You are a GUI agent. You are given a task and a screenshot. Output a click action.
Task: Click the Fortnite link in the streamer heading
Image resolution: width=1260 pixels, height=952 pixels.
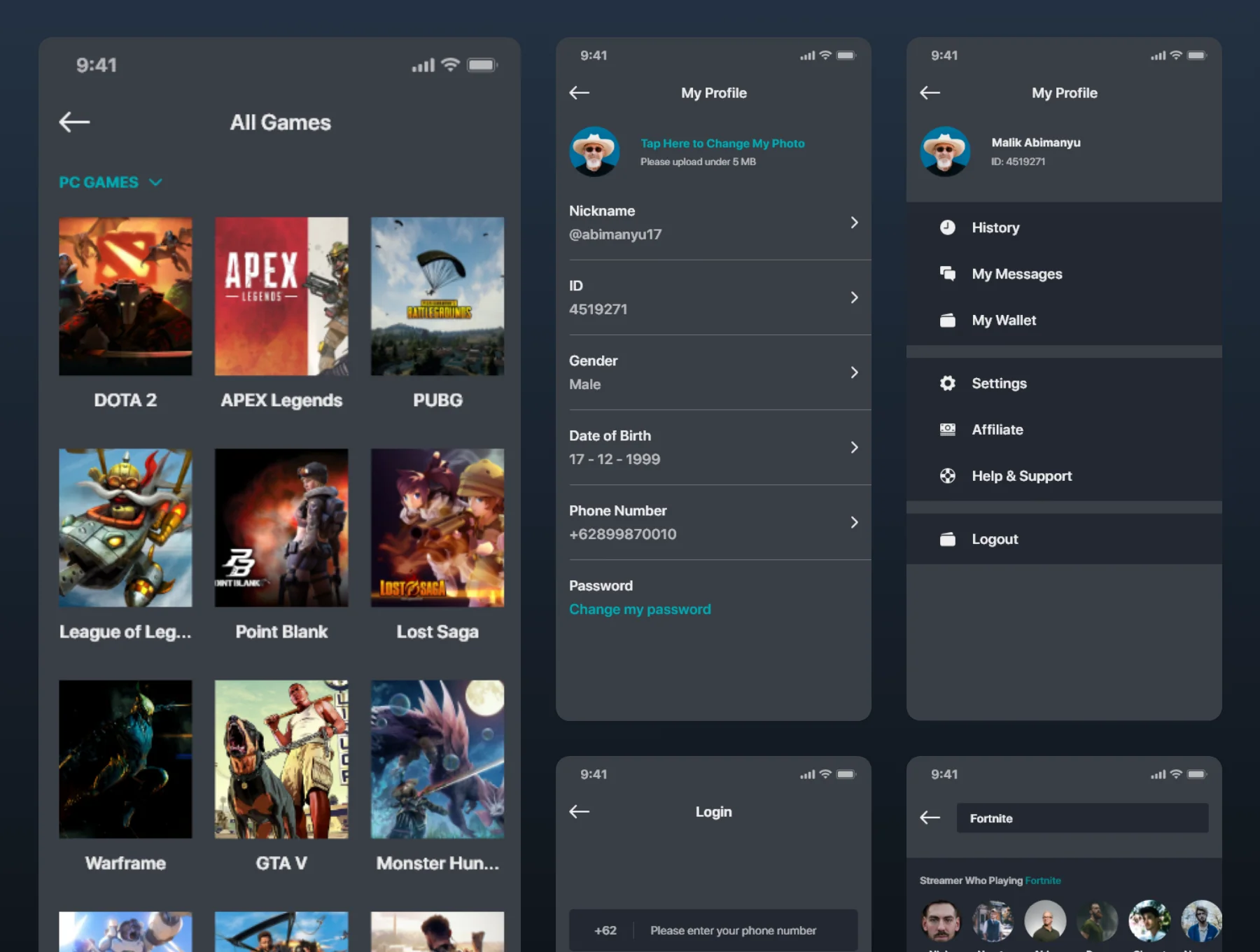click(x=1043, y=881)
